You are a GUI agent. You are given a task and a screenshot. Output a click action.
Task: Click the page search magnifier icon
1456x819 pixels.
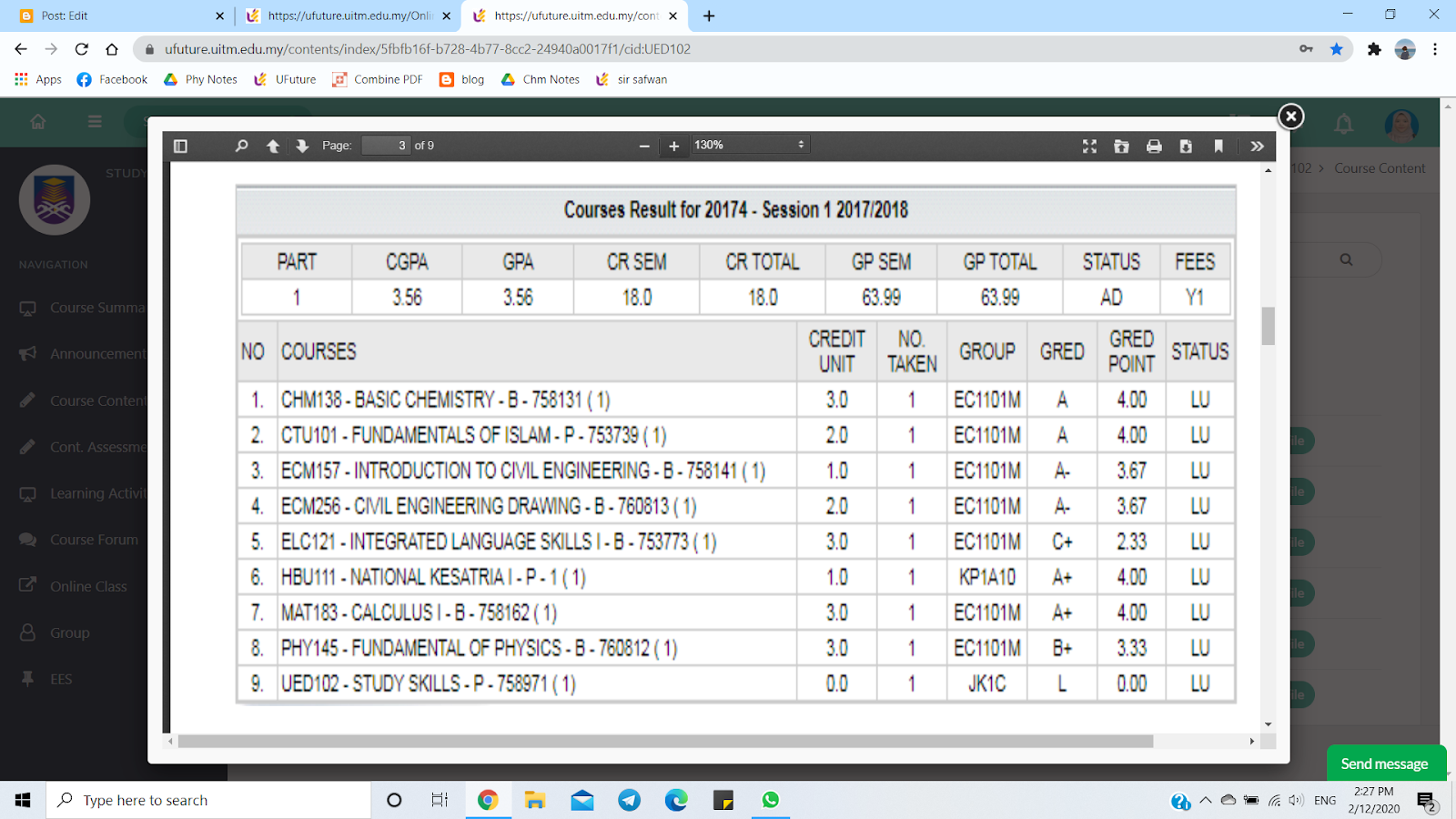click(1346, 259)
